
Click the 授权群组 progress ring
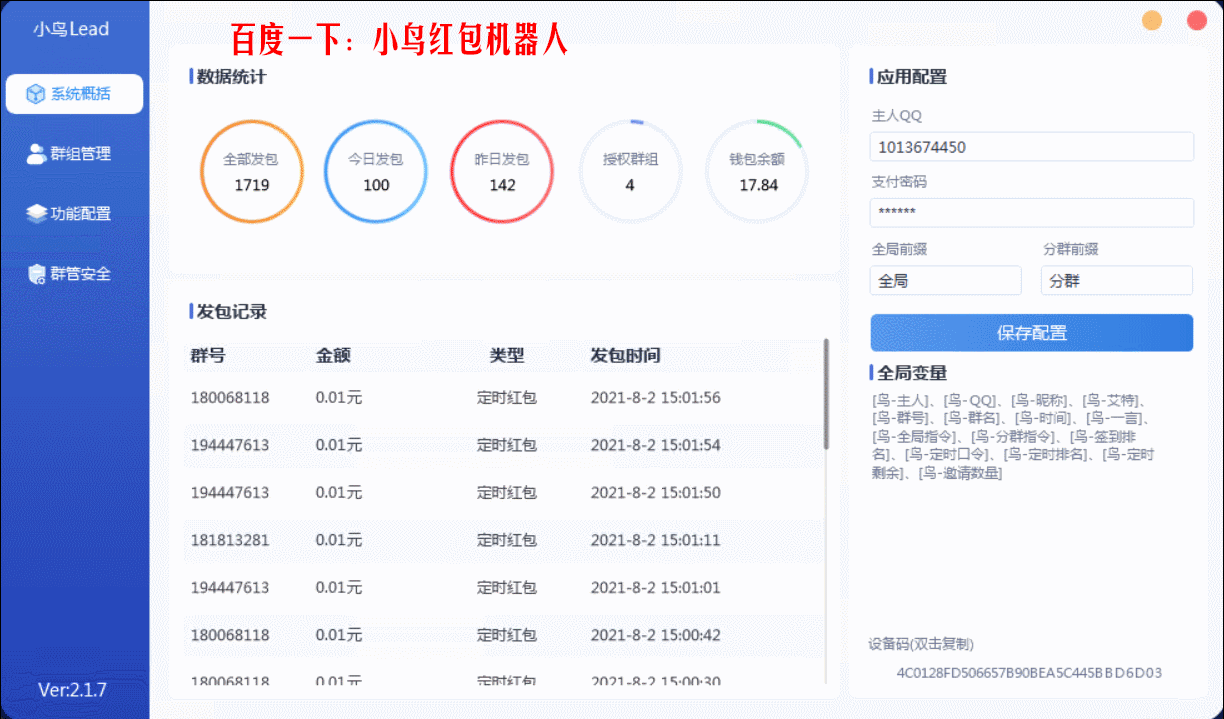(x=630, y=171)
